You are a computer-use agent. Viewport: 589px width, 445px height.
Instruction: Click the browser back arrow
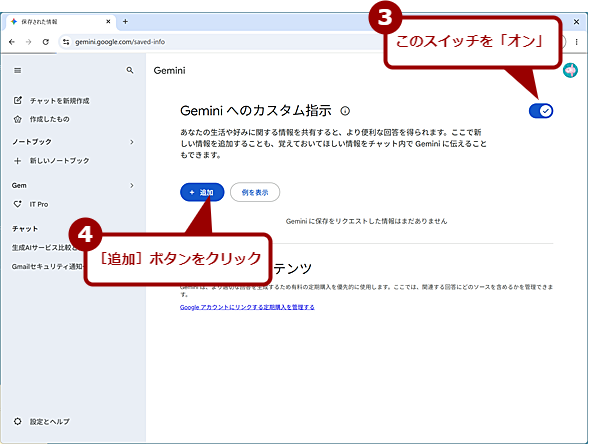(x=12, y=42)
